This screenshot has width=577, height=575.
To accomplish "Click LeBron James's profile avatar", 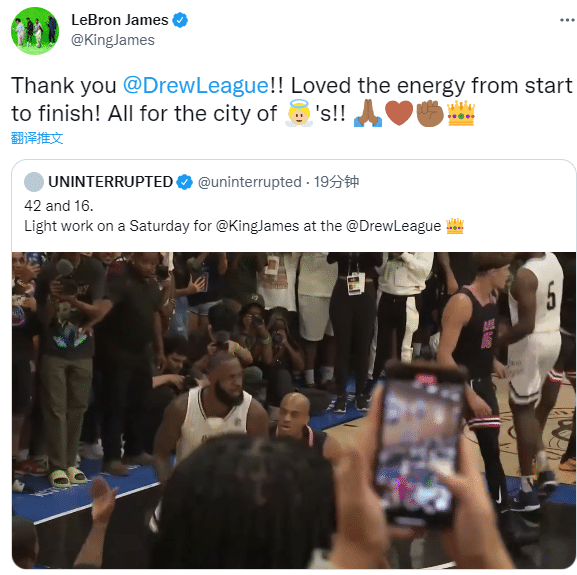I will [35, 31].
